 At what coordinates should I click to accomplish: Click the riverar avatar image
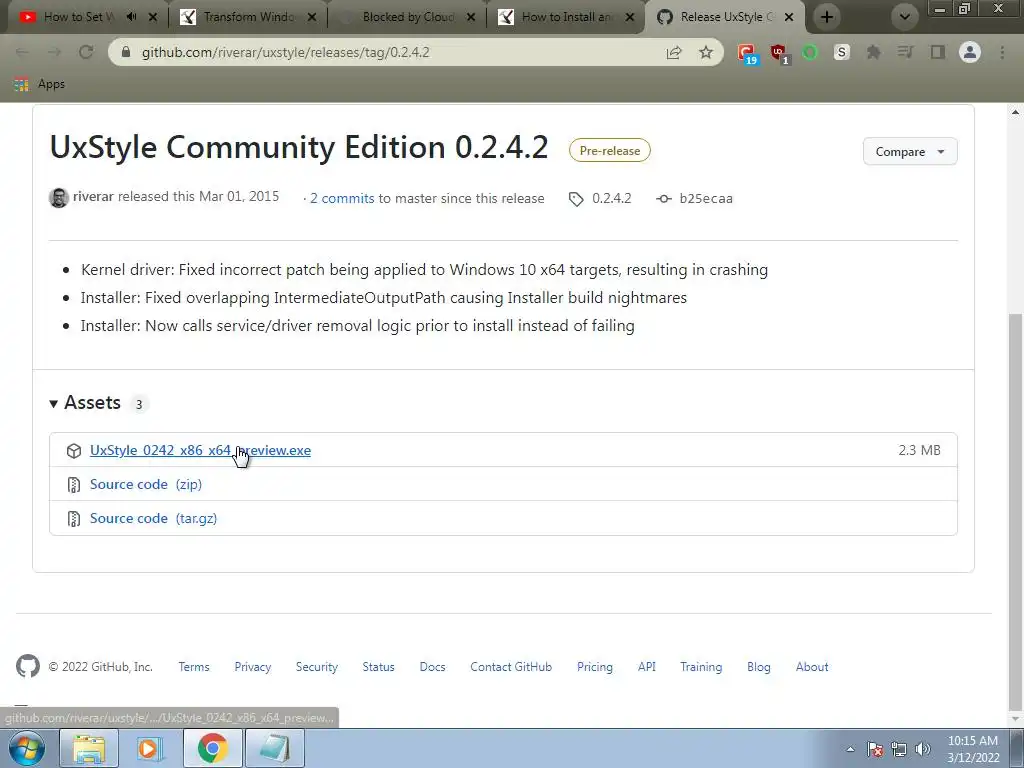[x=59, y=197]
